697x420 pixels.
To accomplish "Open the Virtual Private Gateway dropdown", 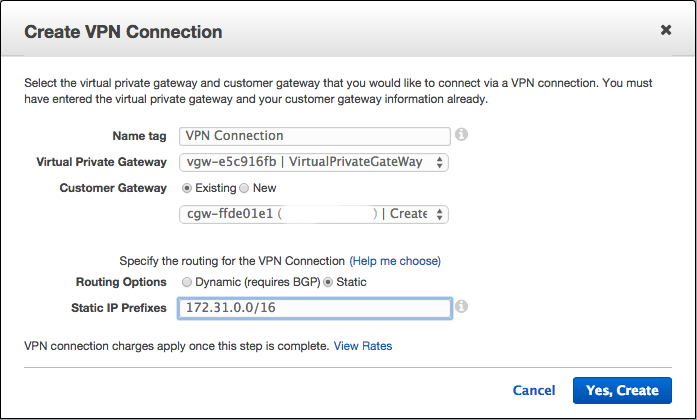I will click(x=314, y=162).
